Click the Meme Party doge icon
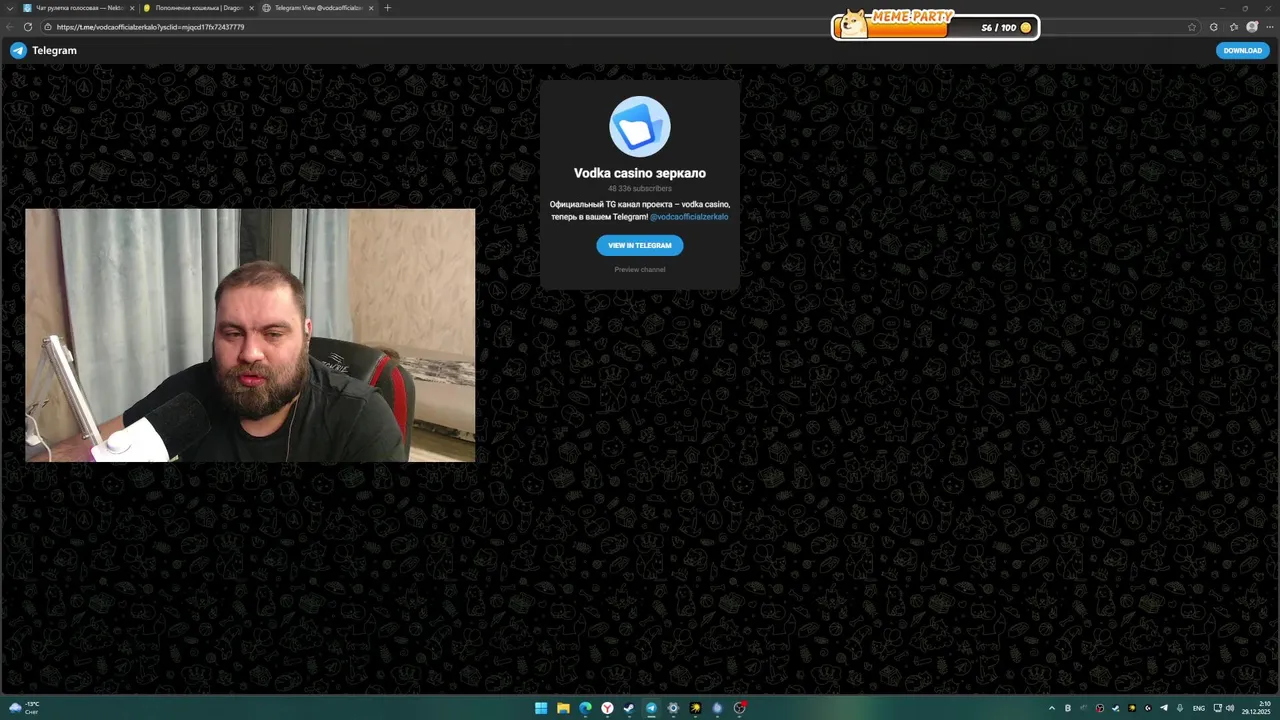This screenshot has width=1280, height=720. pos(852,24)
